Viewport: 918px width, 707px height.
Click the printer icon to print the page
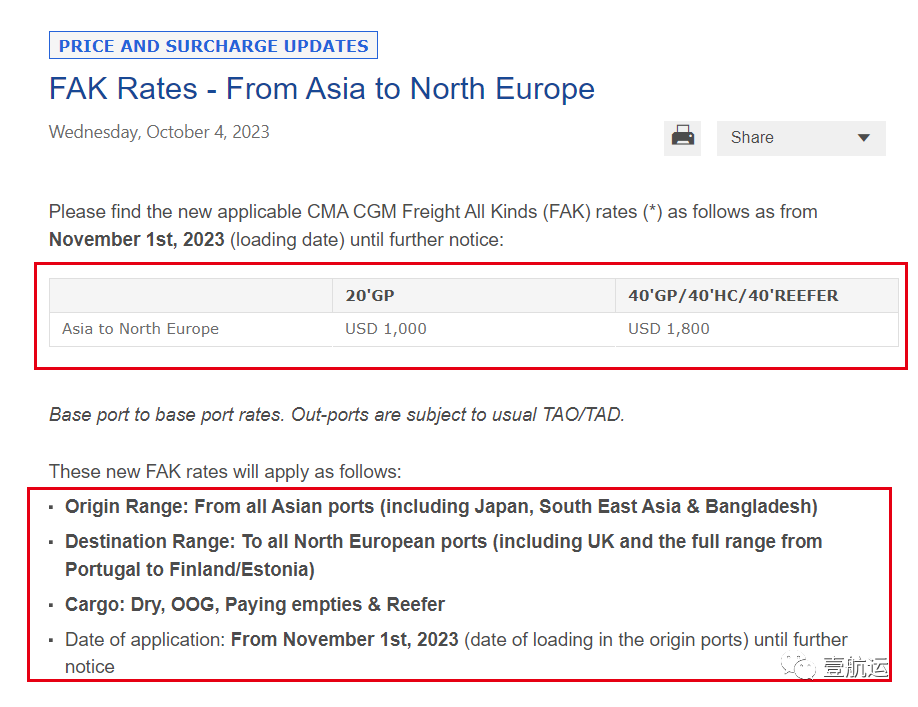coord(683,137)
